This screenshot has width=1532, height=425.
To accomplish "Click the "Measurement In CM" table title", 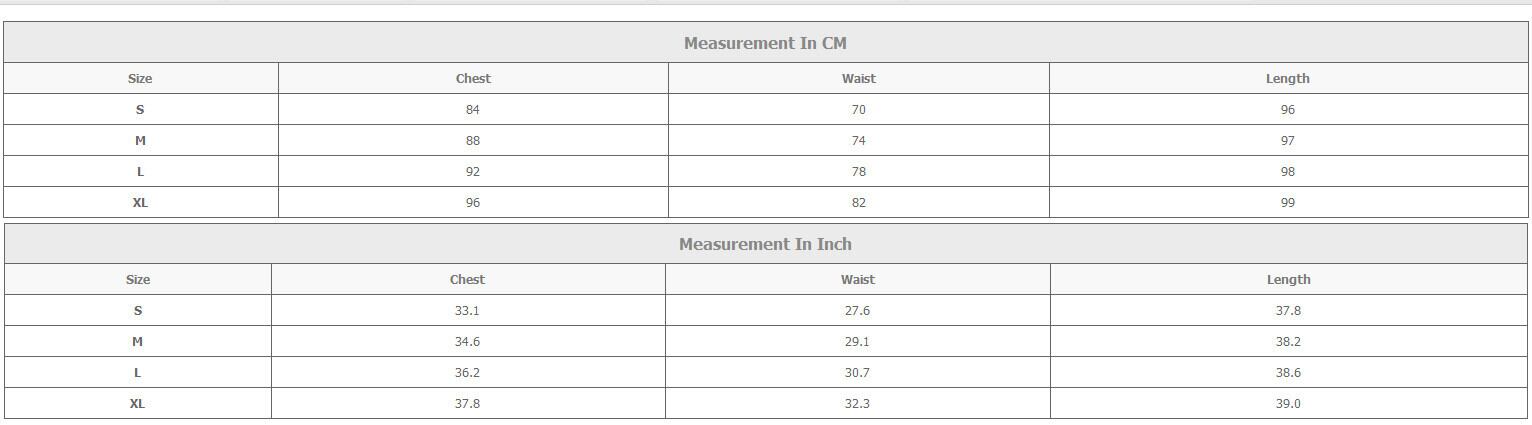I will point(765,43).
